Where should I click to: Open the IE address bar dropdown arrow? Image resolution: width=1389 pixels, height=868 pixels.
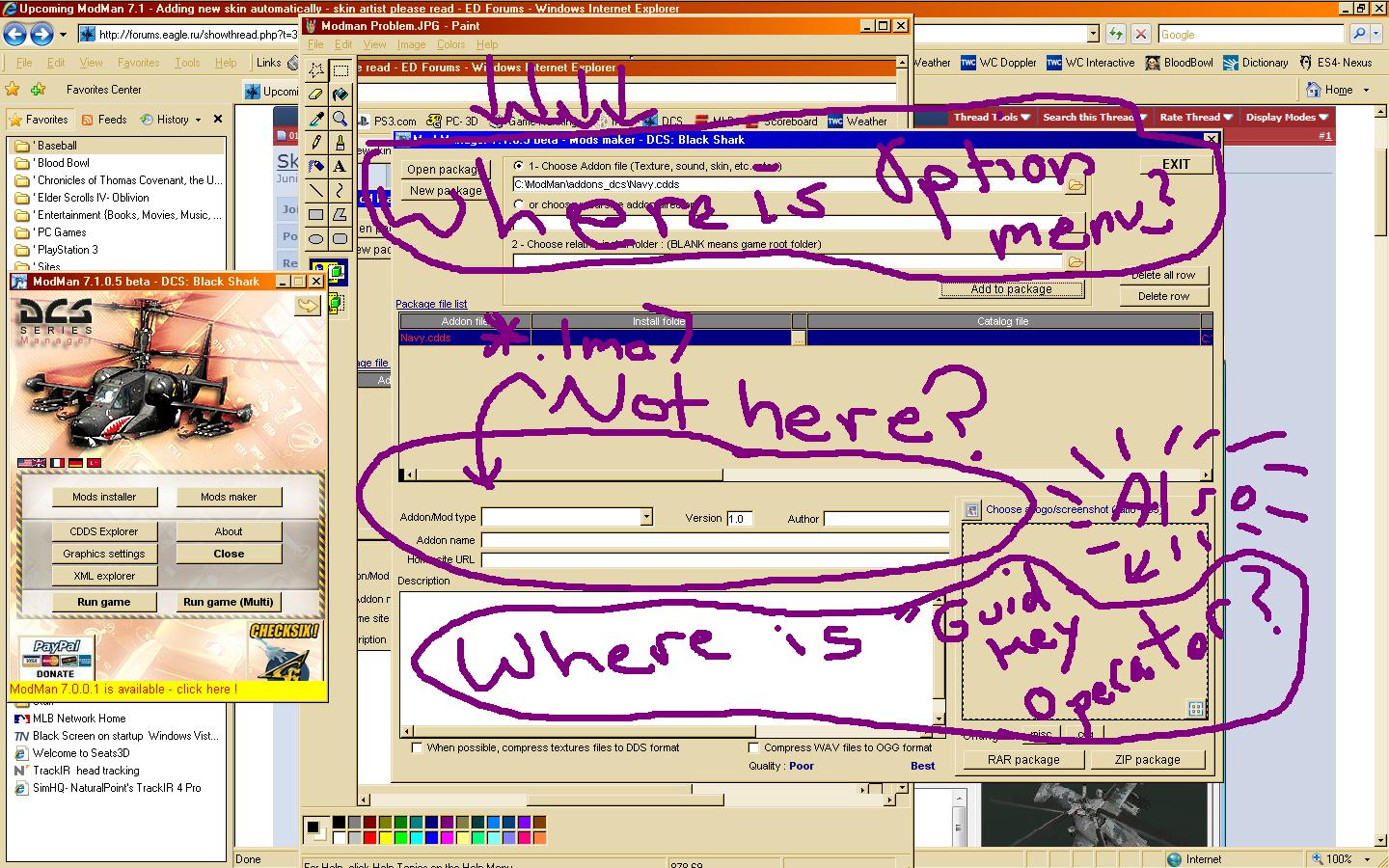[x=1092, y=34]
